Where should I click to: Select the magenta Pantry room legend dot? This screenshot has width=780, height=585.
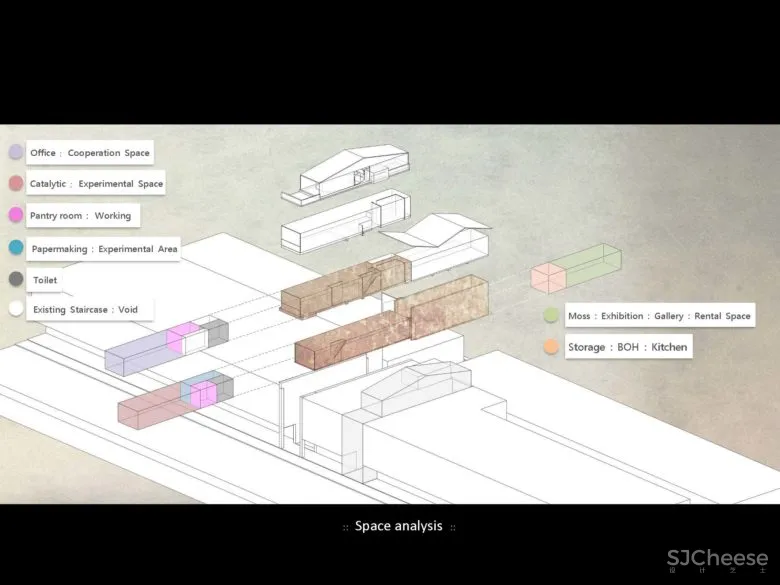[x=16, y=215]
